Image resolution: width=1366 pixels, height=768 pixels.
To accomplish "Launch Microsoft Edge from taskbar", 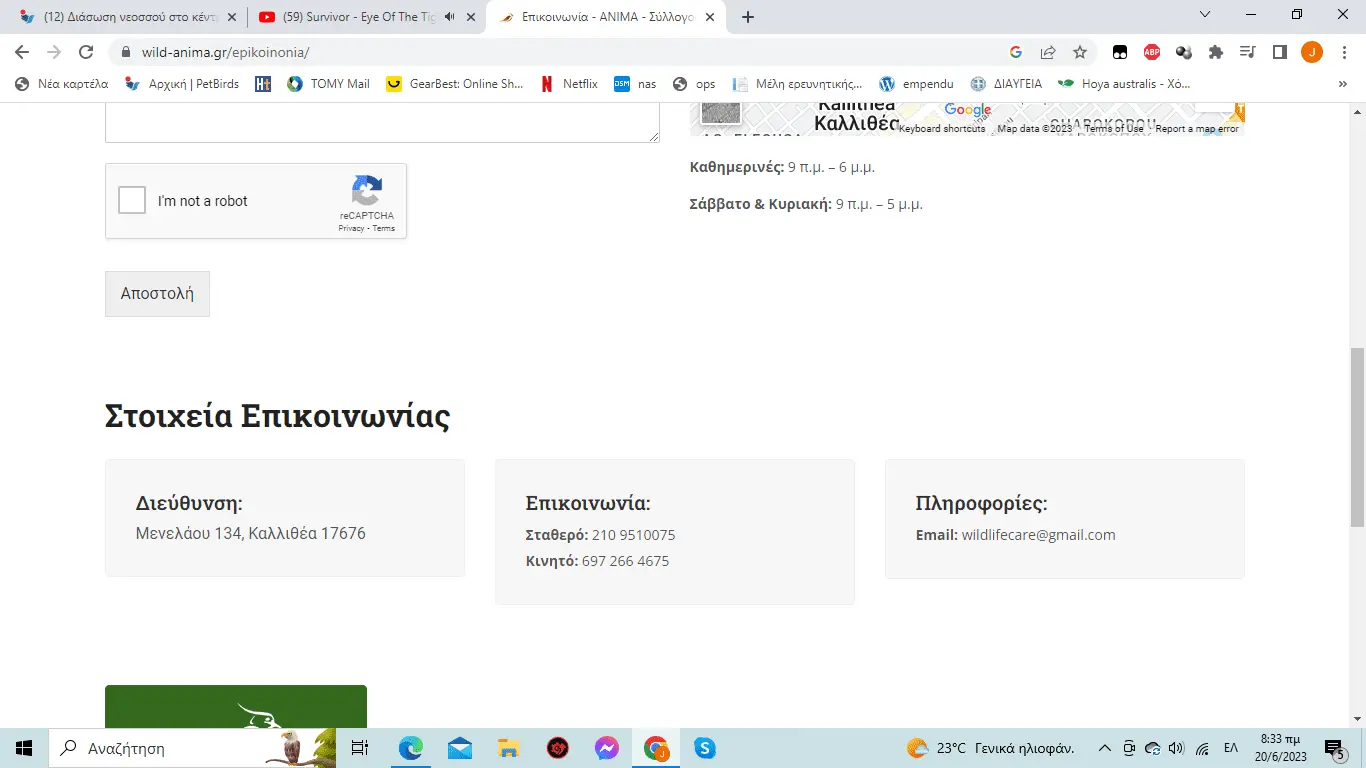I will click(411, 748).
